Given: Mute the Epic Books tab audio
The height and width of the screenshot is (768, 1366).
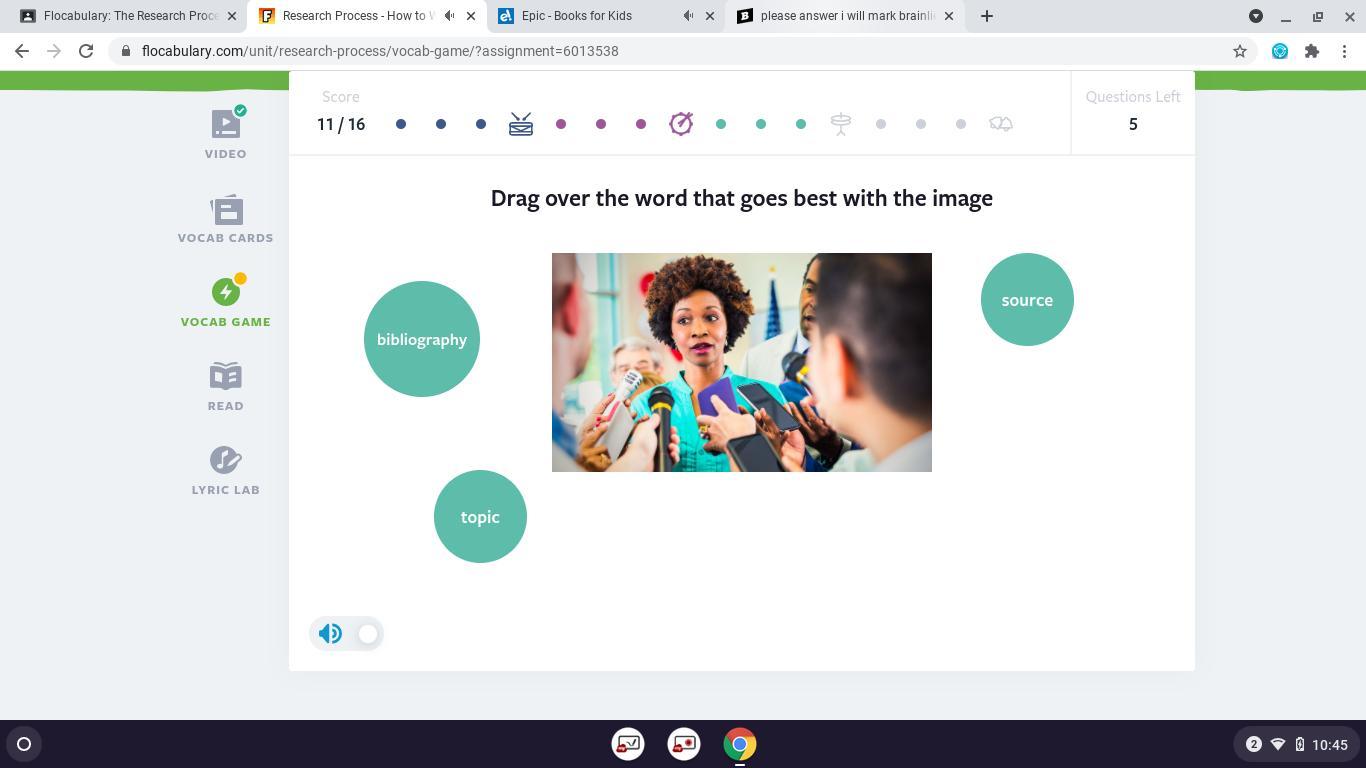Looking at the screenshot, I should (x=689, y=16).
